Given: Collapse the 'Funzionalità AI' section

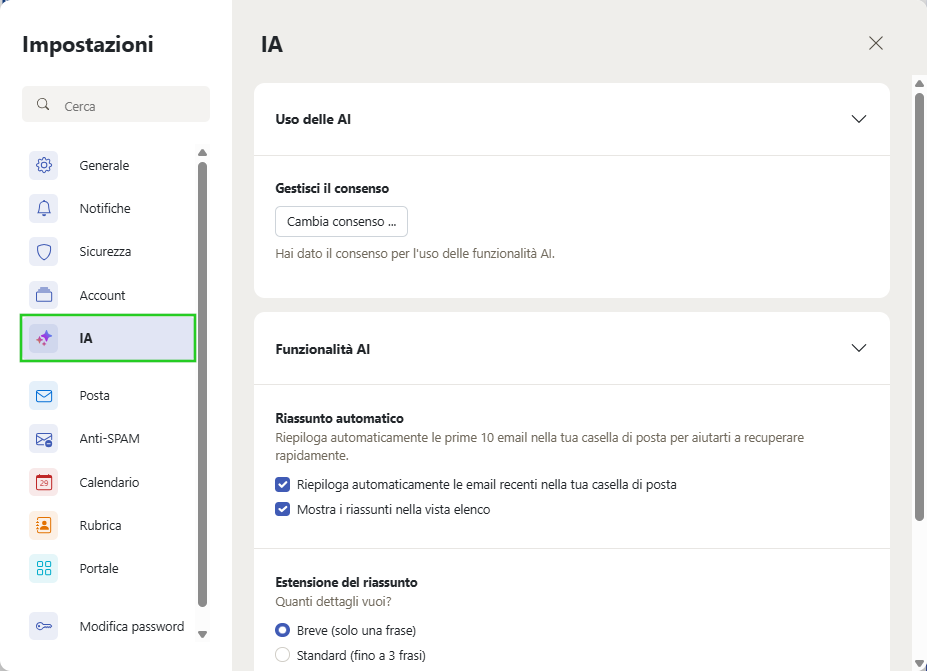Looking at the screenshot, I should tap(858, 348).
